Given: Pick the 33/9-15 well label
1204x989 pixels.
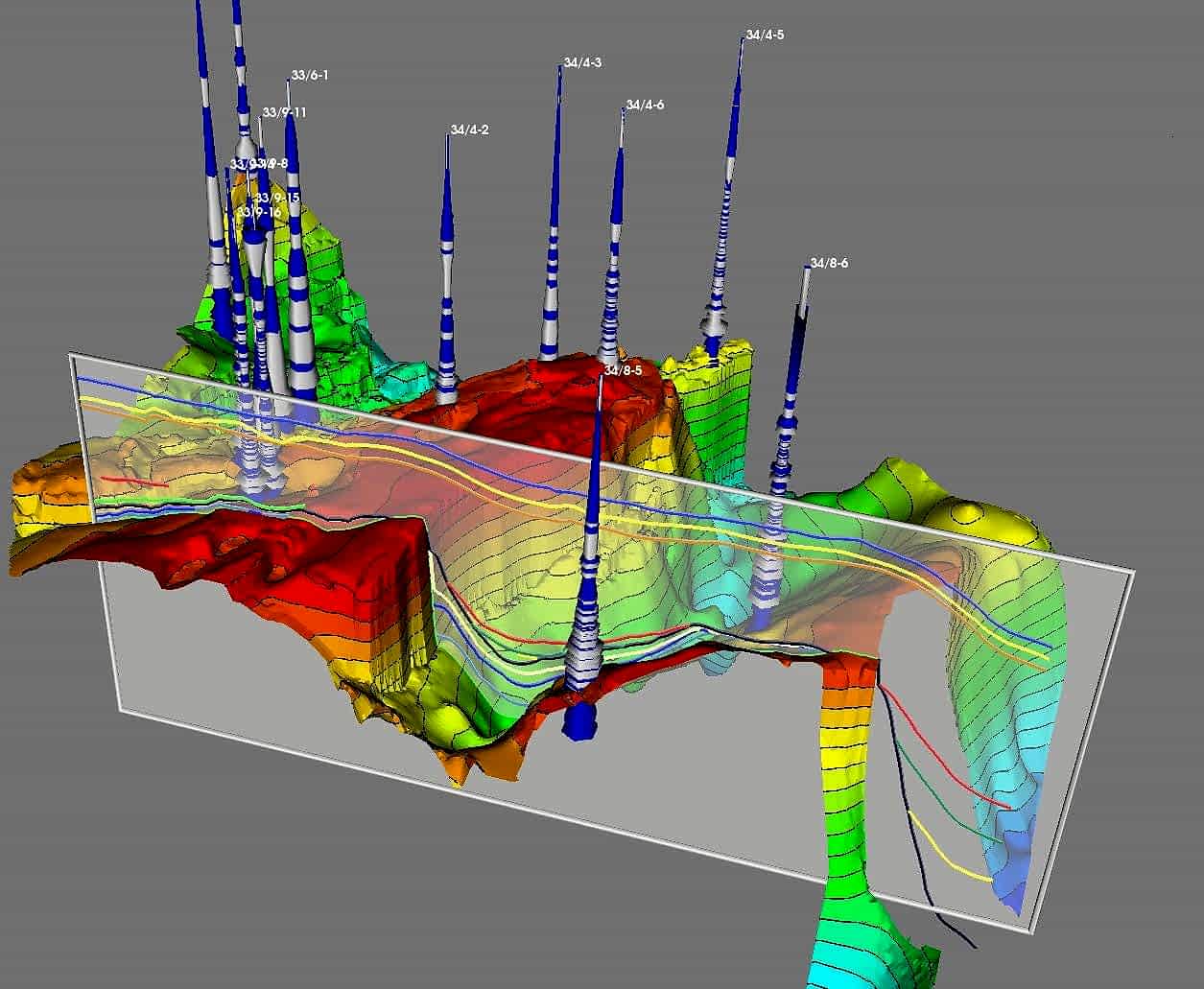Looking at the screenshot, I should click(x=277, y=199).
